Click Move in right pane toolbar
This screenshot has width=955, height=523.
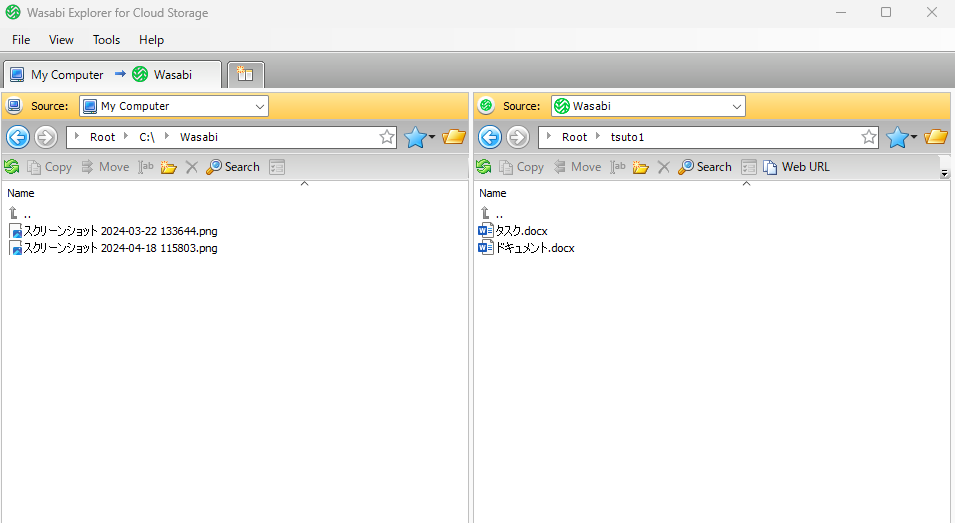(x=577, y=167)
